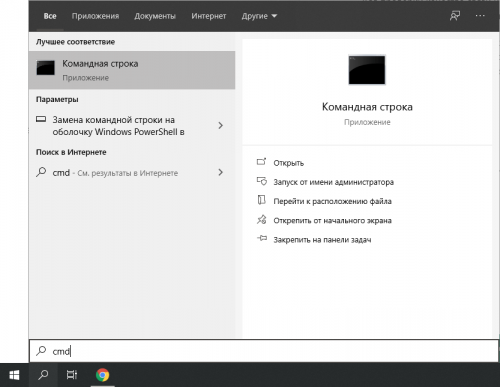Click the Лучшее соответствие heading
Viewport: 500px width, 387px height.
(75, 42)
